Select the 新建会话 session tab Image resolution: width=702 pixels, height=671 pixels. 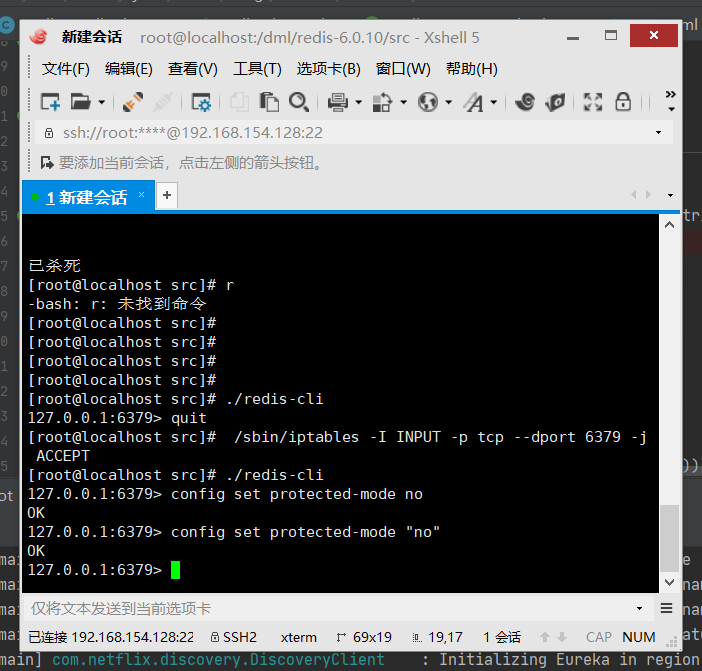[88, 197]
